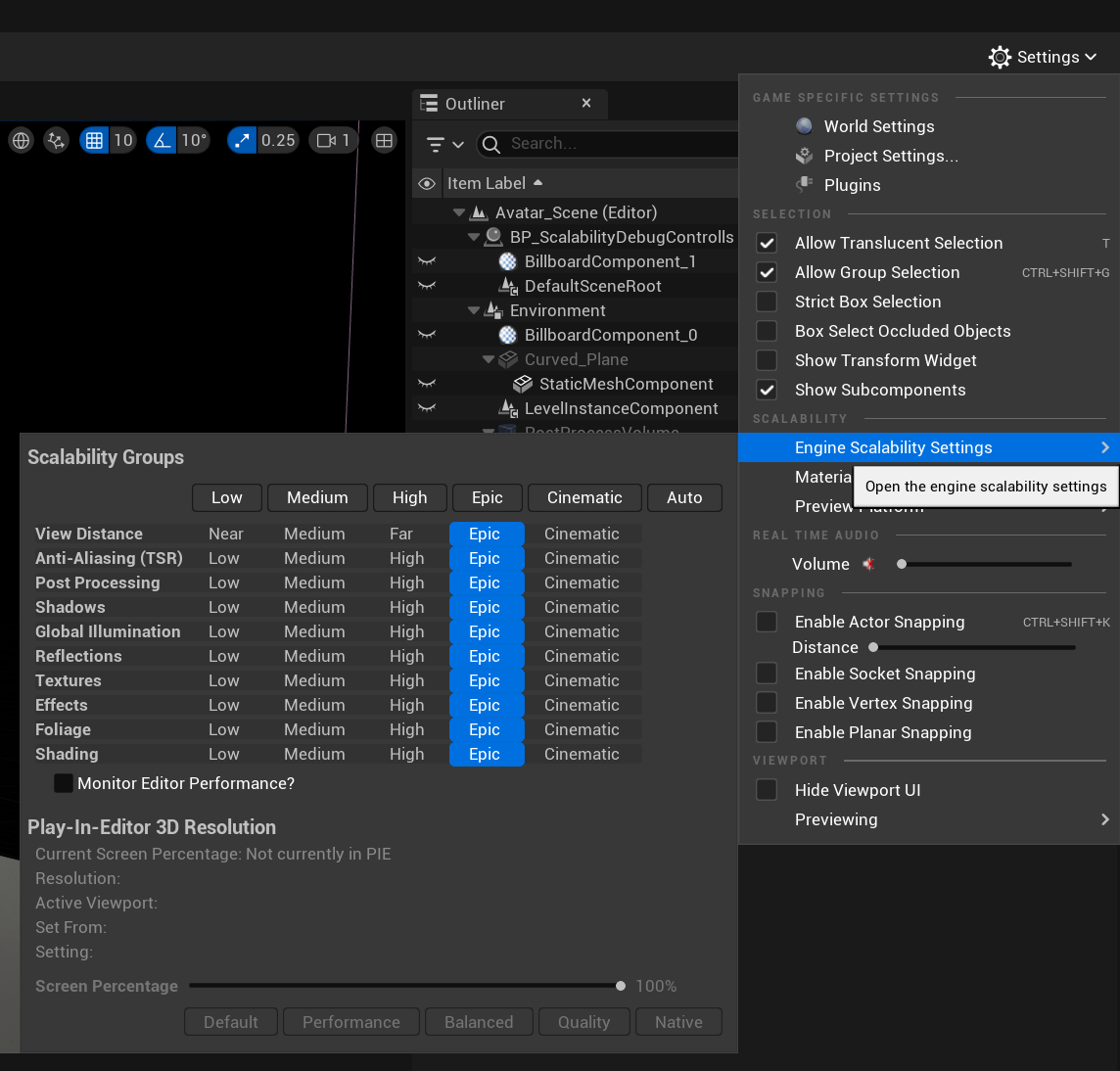Set all scalability groups to High
Screen dimensions: 1120x1071
(x=410, y=498)
